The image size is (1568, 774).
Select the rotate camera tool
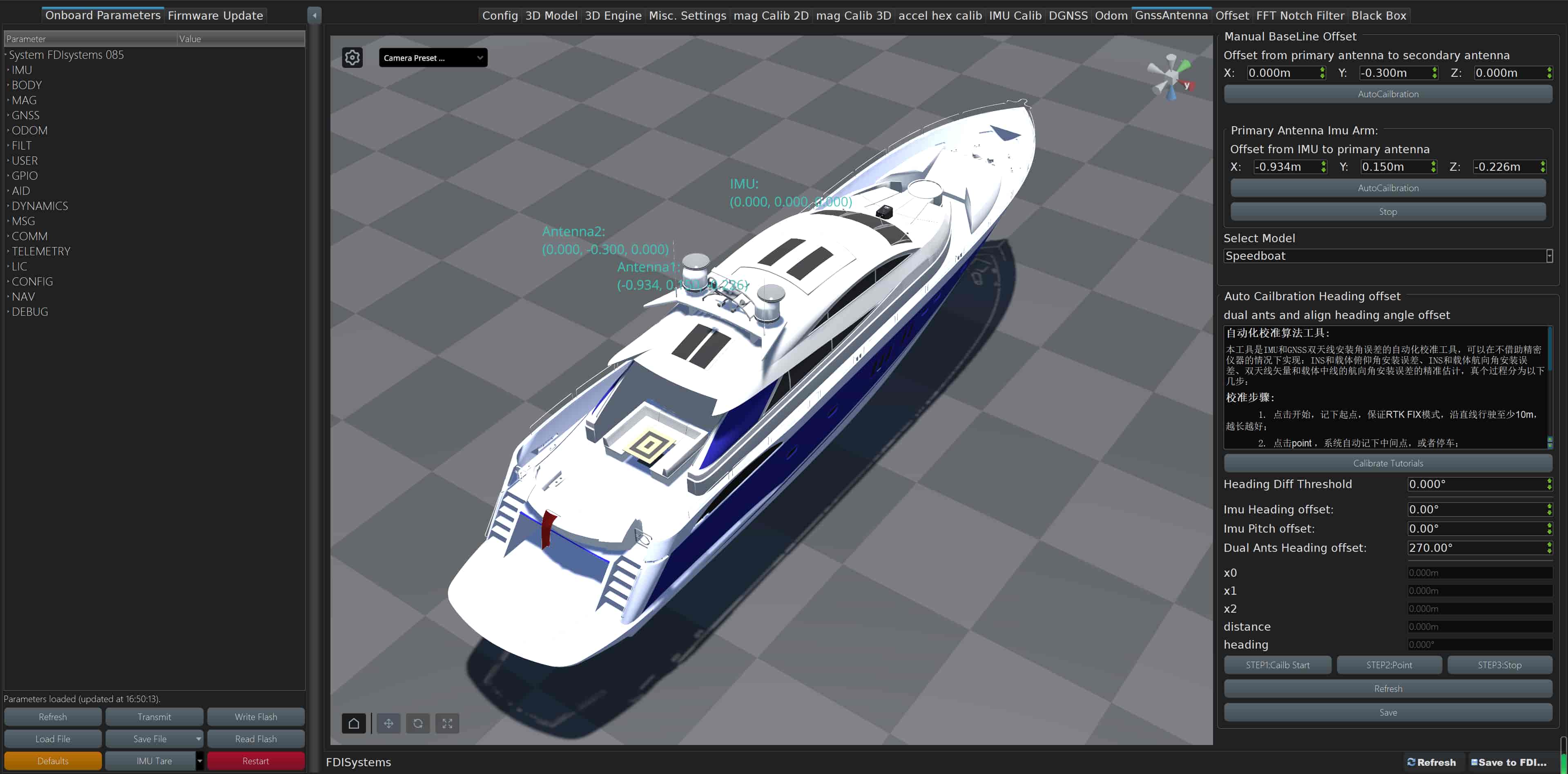point(417,723)
